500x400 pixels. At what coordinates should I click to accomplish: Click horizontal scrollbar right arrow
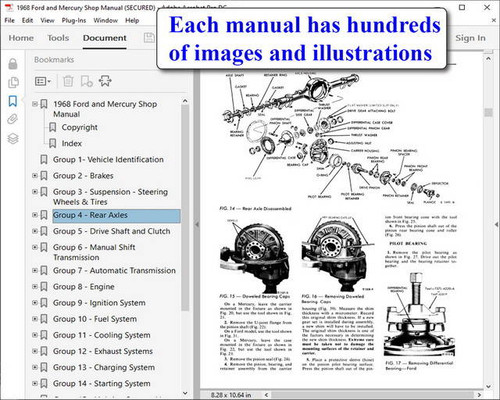479,395
